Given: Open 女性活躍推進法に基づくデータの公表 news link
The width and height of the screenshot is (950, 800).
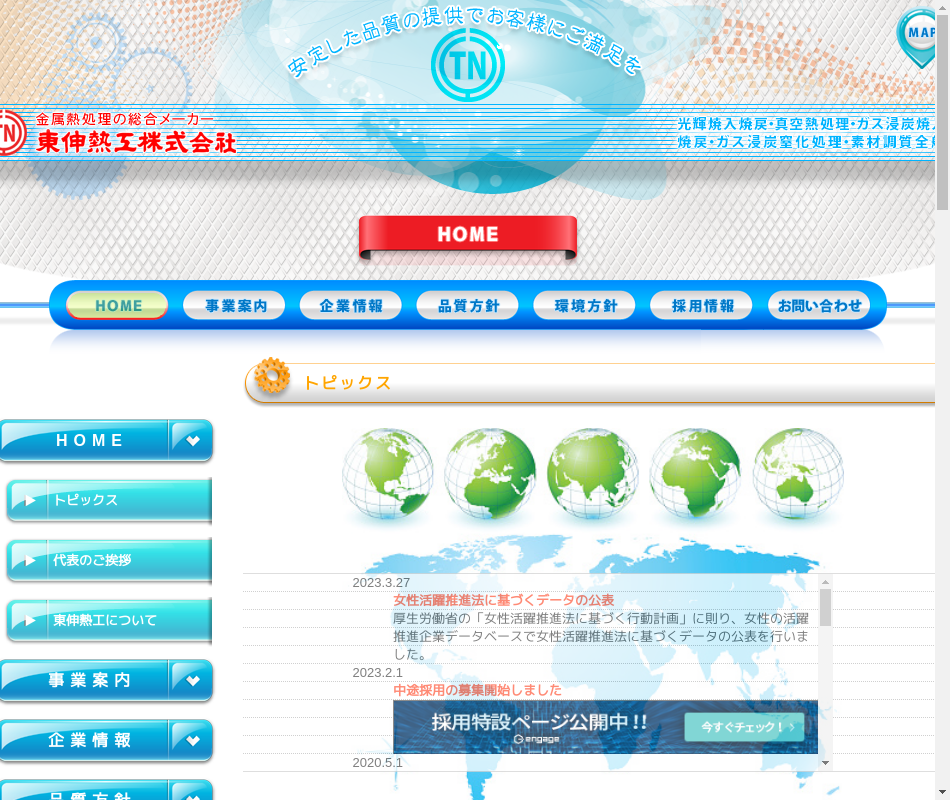Looking at the screenshot, I should (x=503, y=600).
